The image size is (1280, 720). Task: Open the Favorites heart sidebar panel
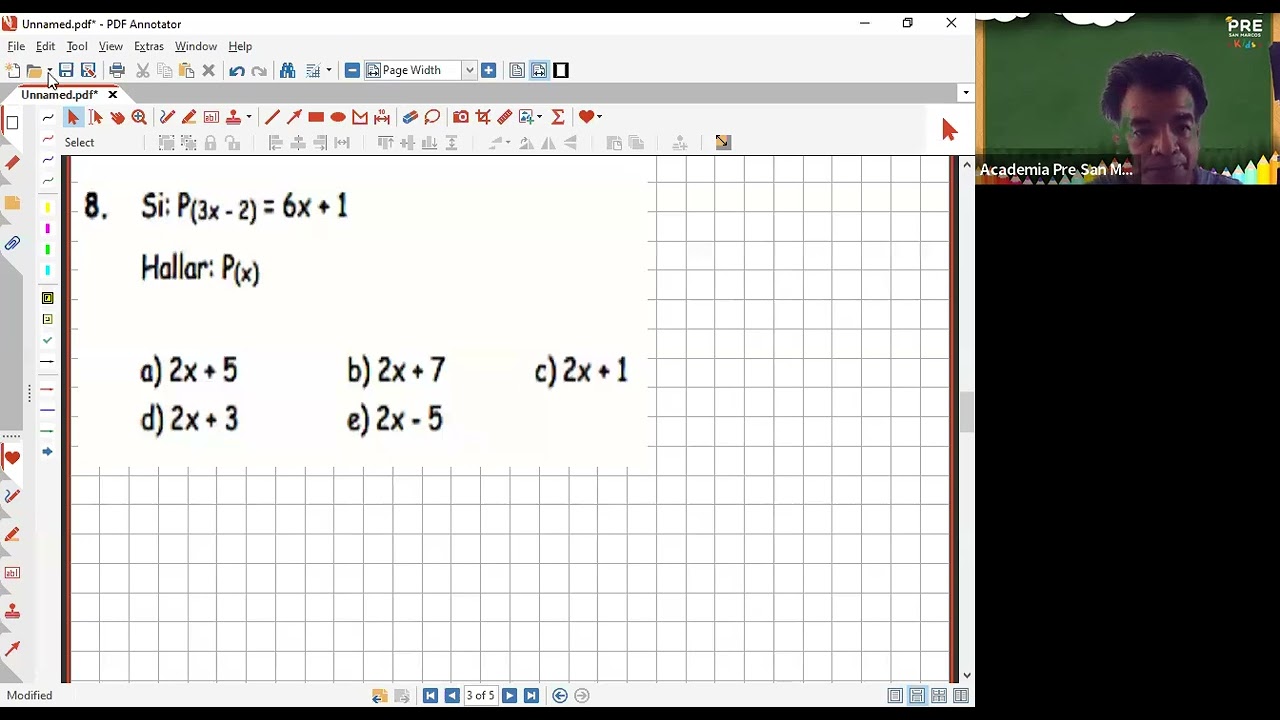pyautogui.click(x=12, y=458)
